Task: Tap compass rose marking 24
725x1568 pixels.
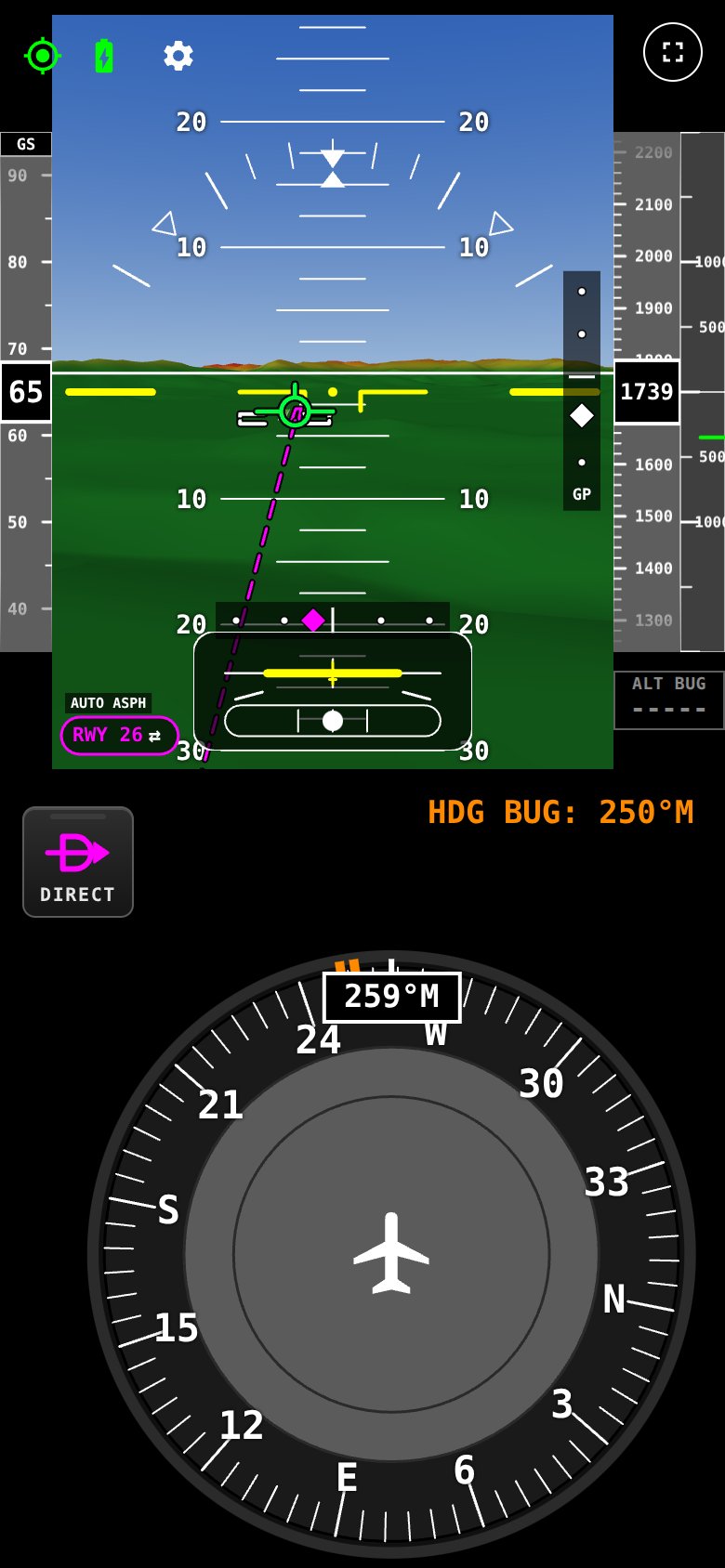Action: (x=318, y=1039)
